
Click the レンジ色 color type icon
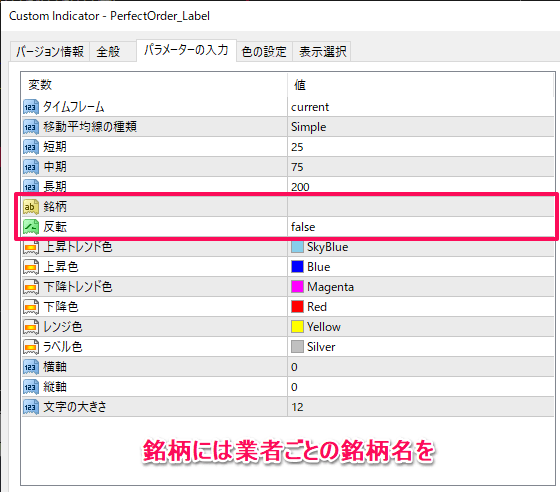[x=31, y=327]
